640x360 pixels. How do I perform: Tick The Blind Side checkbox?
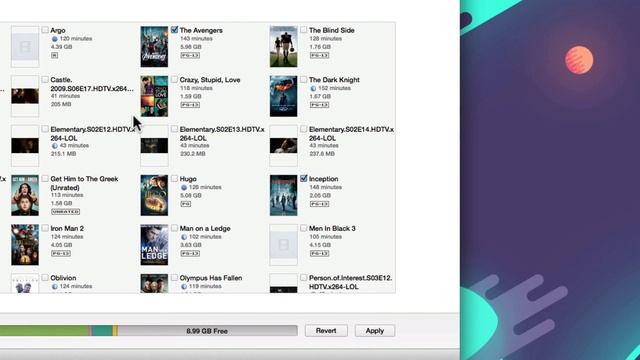tap(303, 30)
